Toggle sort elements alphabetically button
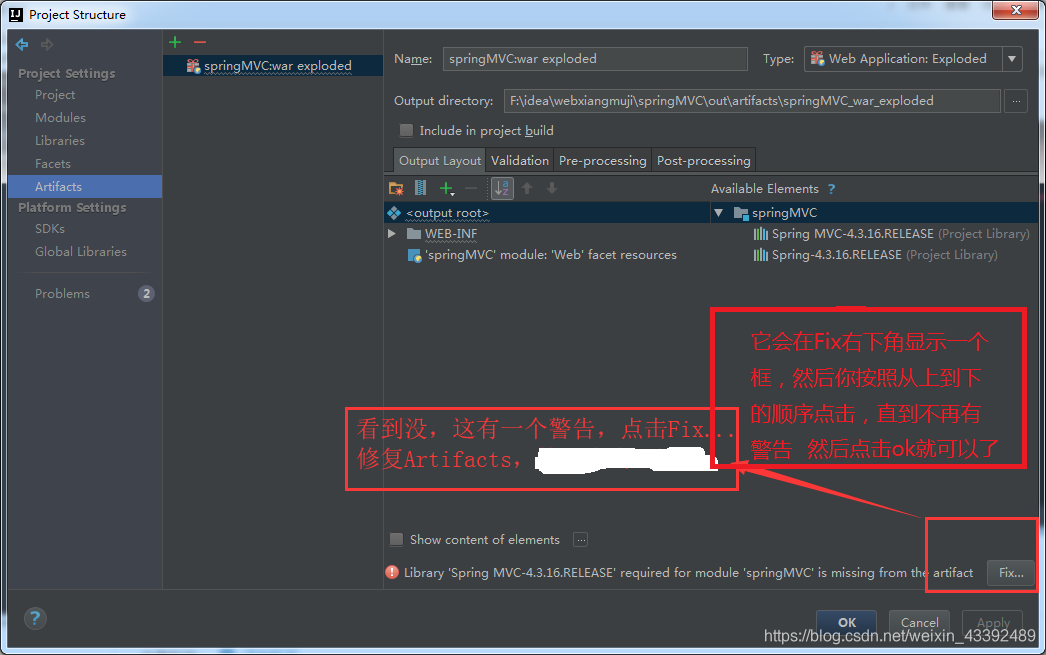Viewport: 1046px width, 655px height. [x=502, y=189]
